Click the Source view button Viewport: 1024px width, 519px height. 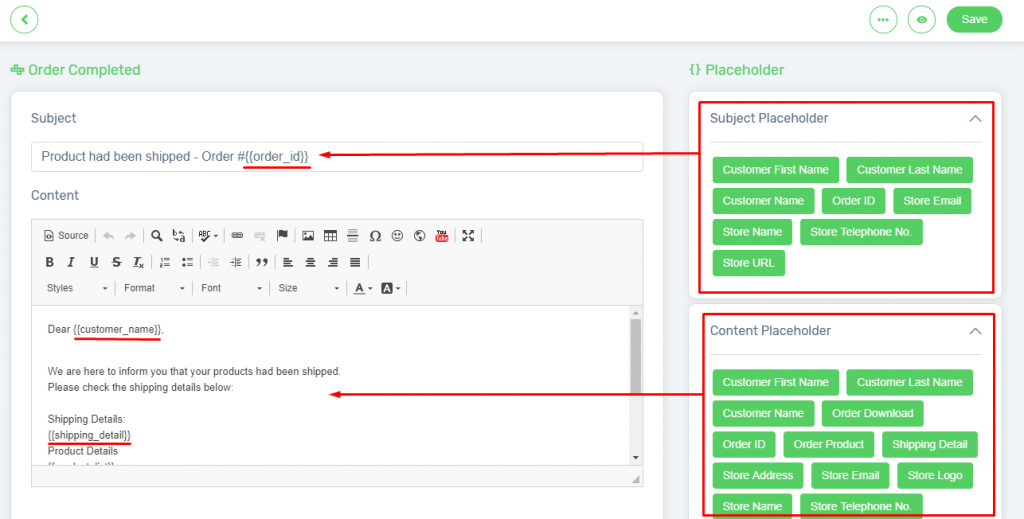coord(66,236)
